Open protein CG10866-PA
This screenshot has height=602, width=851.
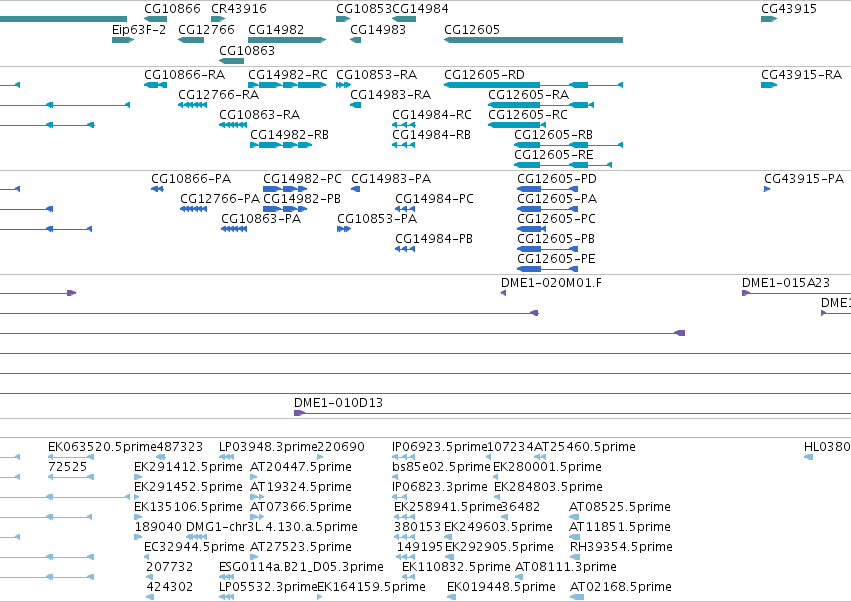coord(191,179)
